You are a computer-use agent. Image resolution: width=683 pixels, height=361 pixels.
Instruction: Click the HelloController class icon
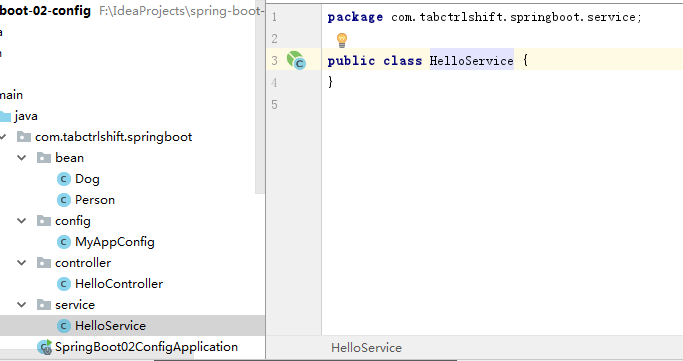click(x=64, y=284)
